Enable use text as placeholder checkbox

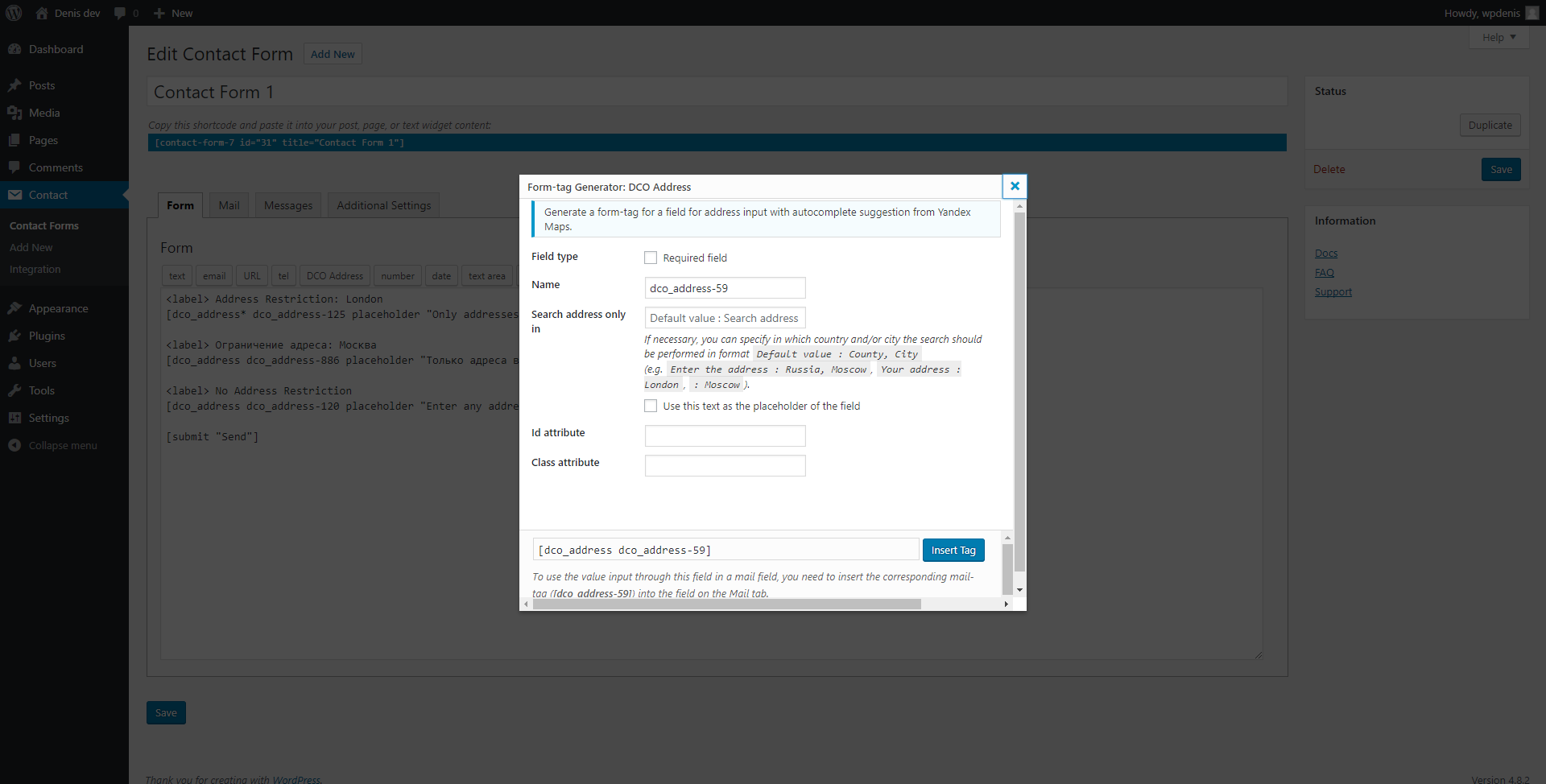(x=651, y=406)
